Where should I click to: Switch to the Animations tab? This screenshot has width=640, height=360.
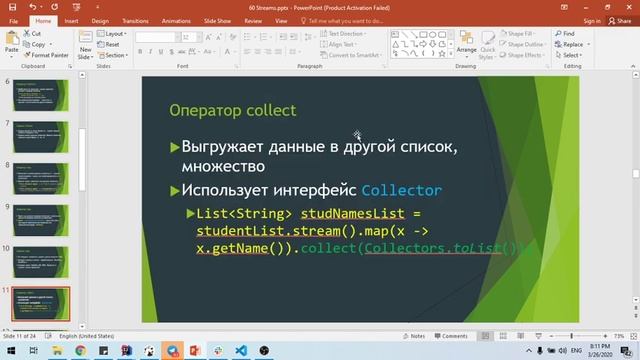coord(176,21)
